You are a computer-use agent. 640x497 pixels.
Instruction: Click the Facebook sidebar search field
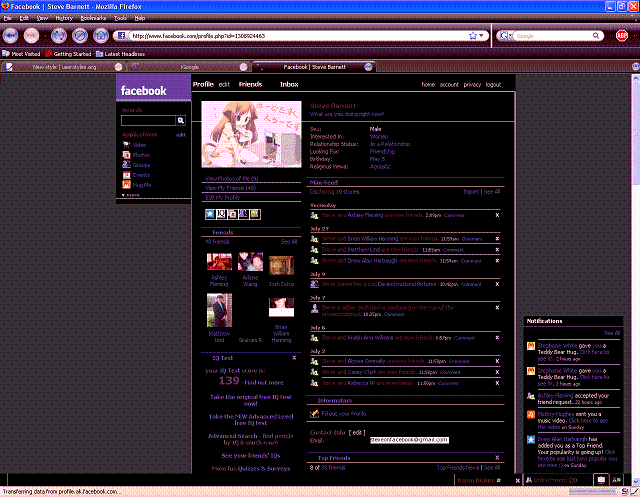tap(149, 120)
